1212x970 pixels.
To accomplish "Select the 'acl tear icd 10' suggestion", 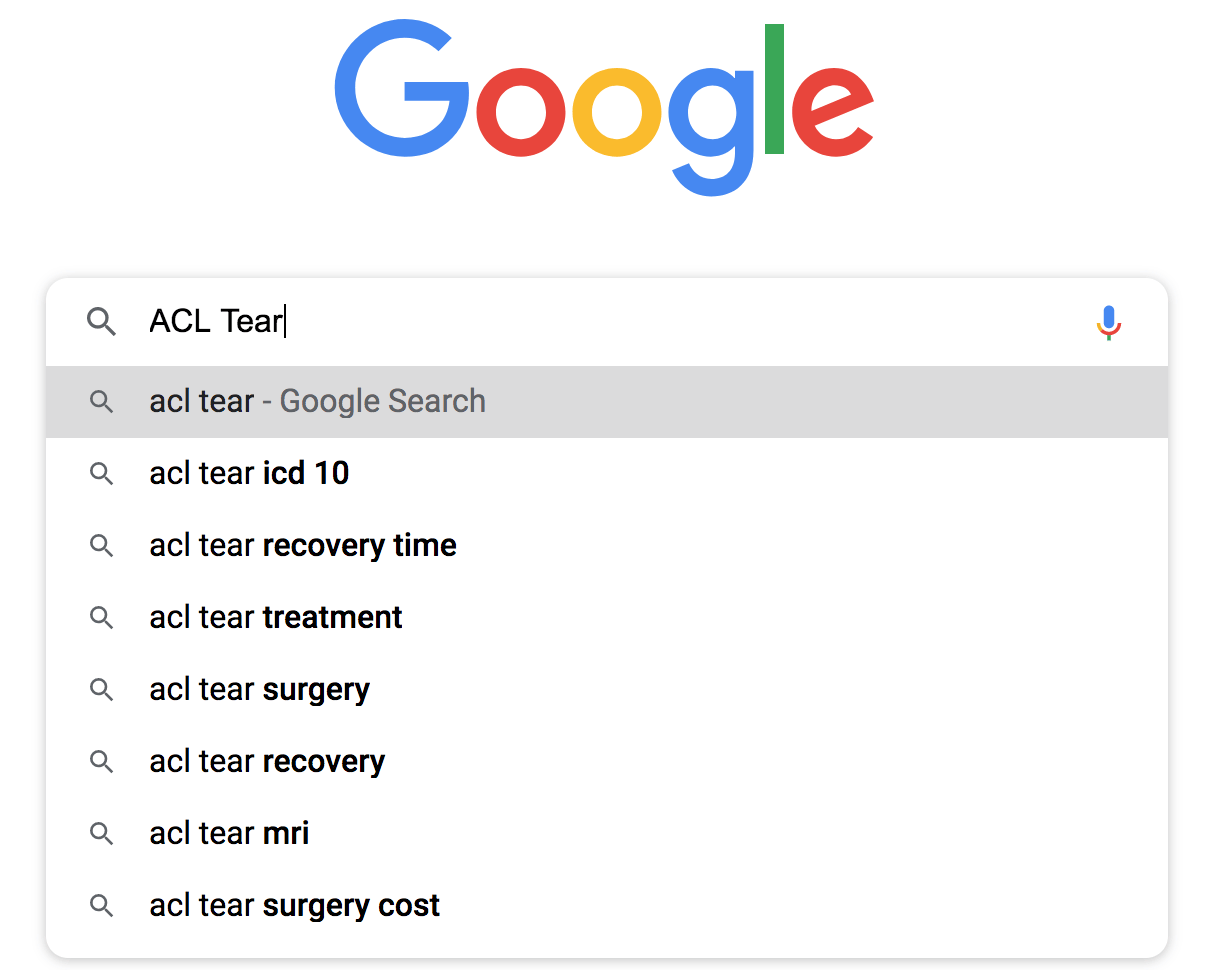I will click(x=249, y=473).
